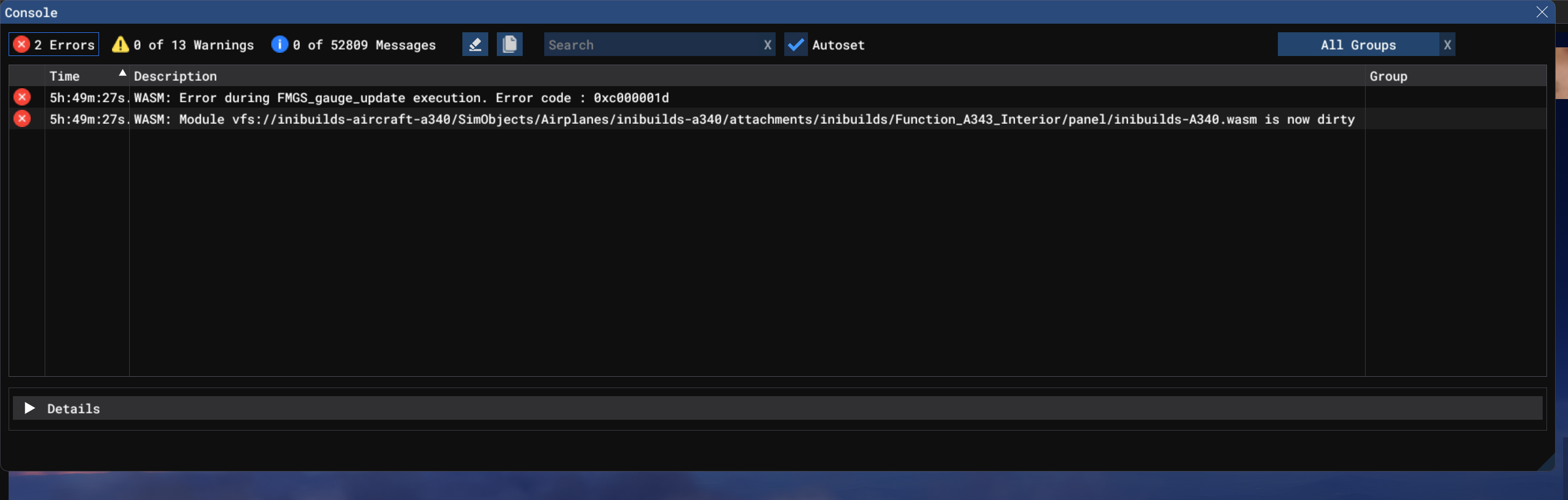Toggle the 2 Errors filter
Viewport: 1568px width, 500px height.
(x=54, y=45)
